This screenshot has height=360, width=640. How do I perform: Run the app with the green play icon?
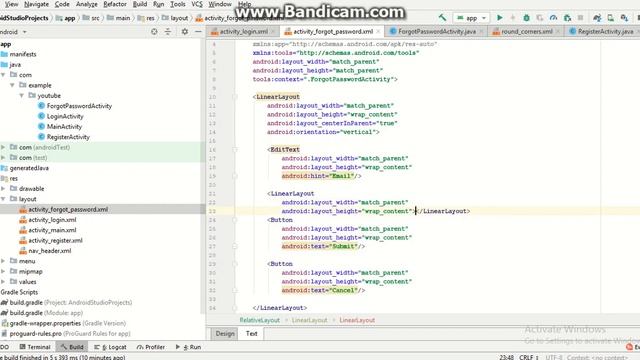pos(499,18)
